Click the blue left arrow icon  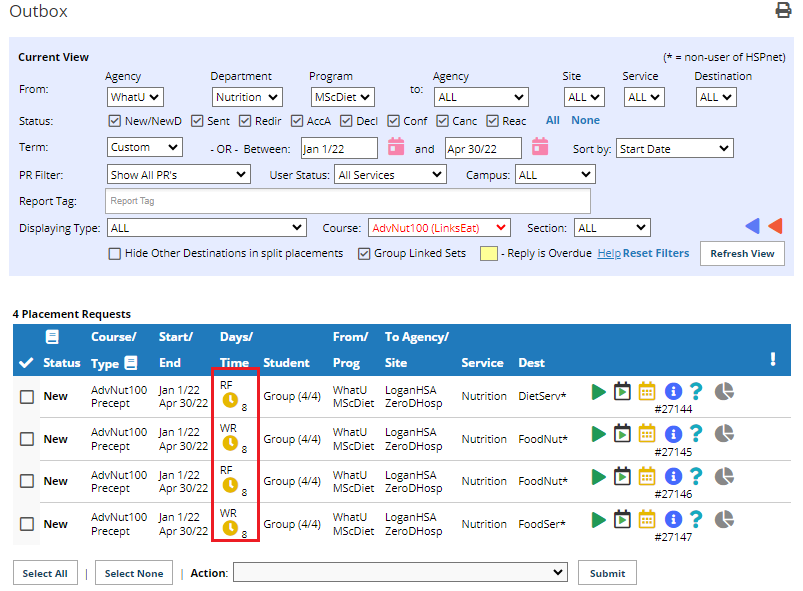pos(752,226)
